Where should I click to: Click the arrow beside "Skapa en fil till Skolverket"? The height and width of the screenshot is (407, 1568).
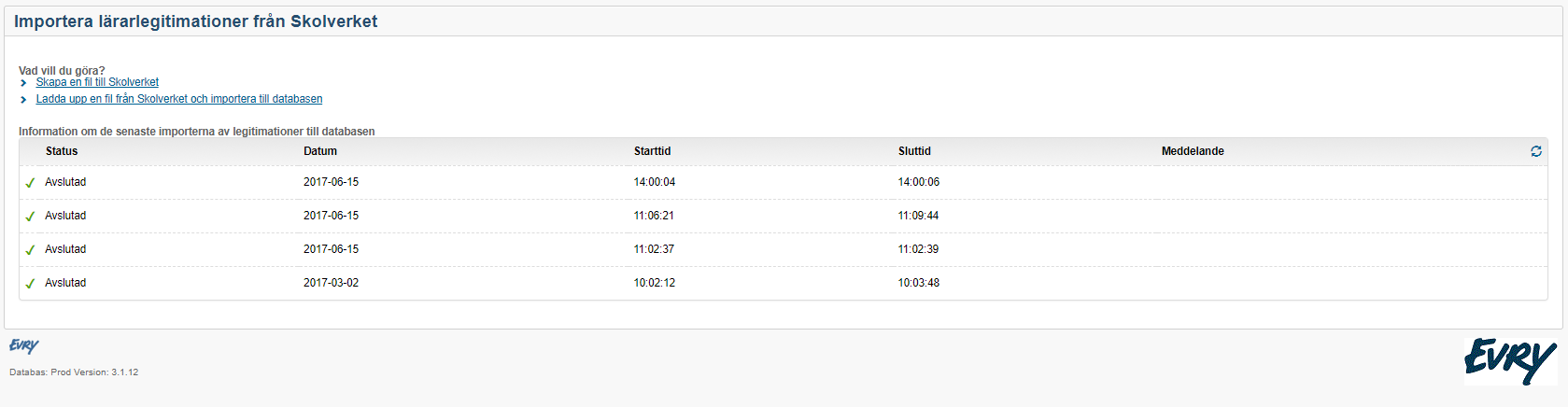[x=23, y=83]
